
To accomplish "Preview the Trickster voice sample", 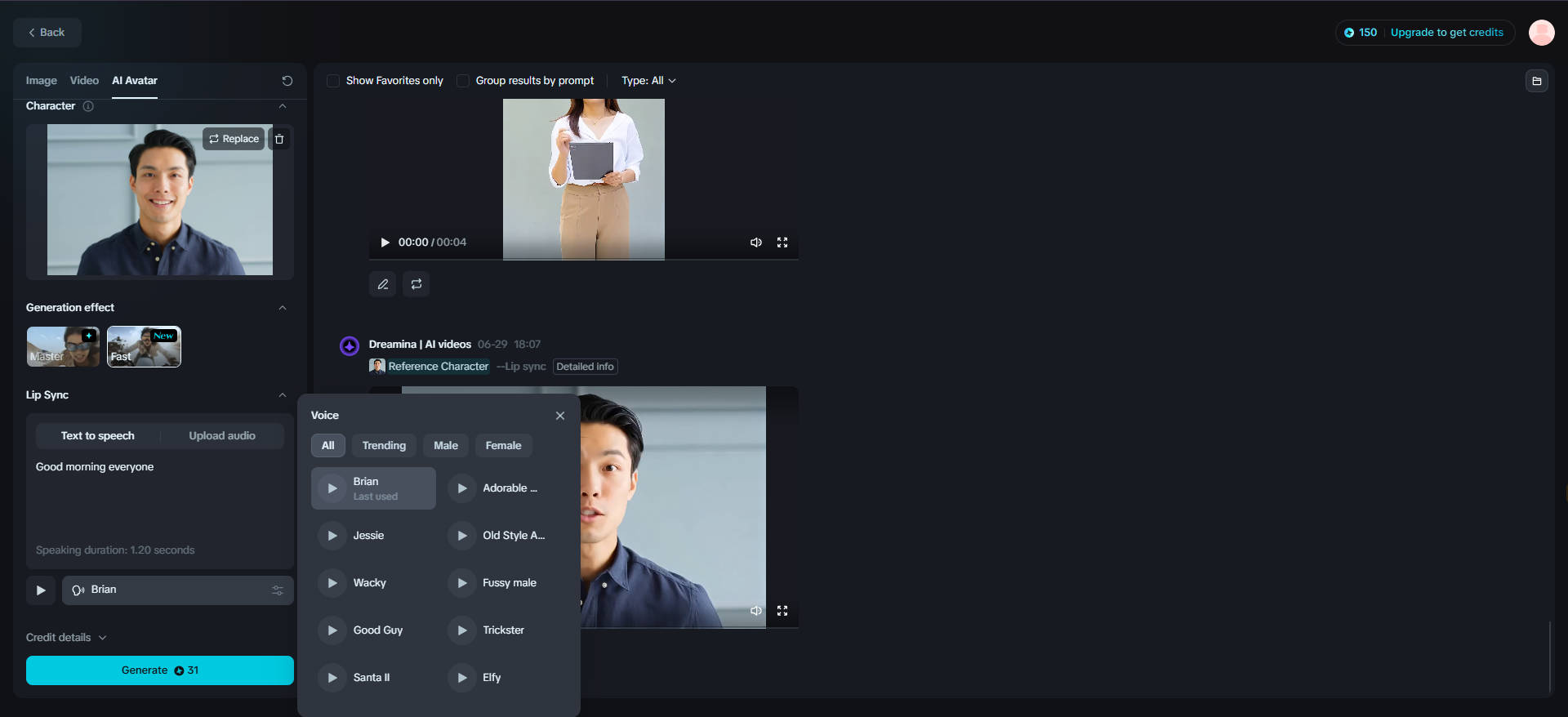I will point(462,630).
